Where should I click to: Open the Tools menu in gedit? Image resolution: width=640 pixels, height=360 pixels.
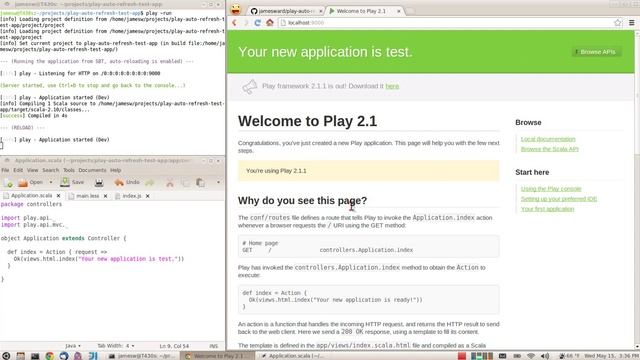coord(69,170)
